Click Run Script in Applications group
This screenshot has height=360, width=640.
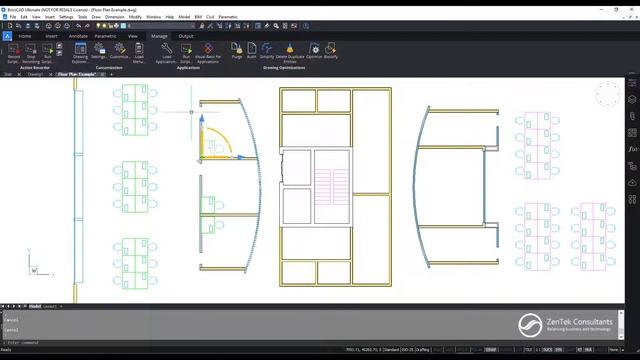click(x=187, y=49)
